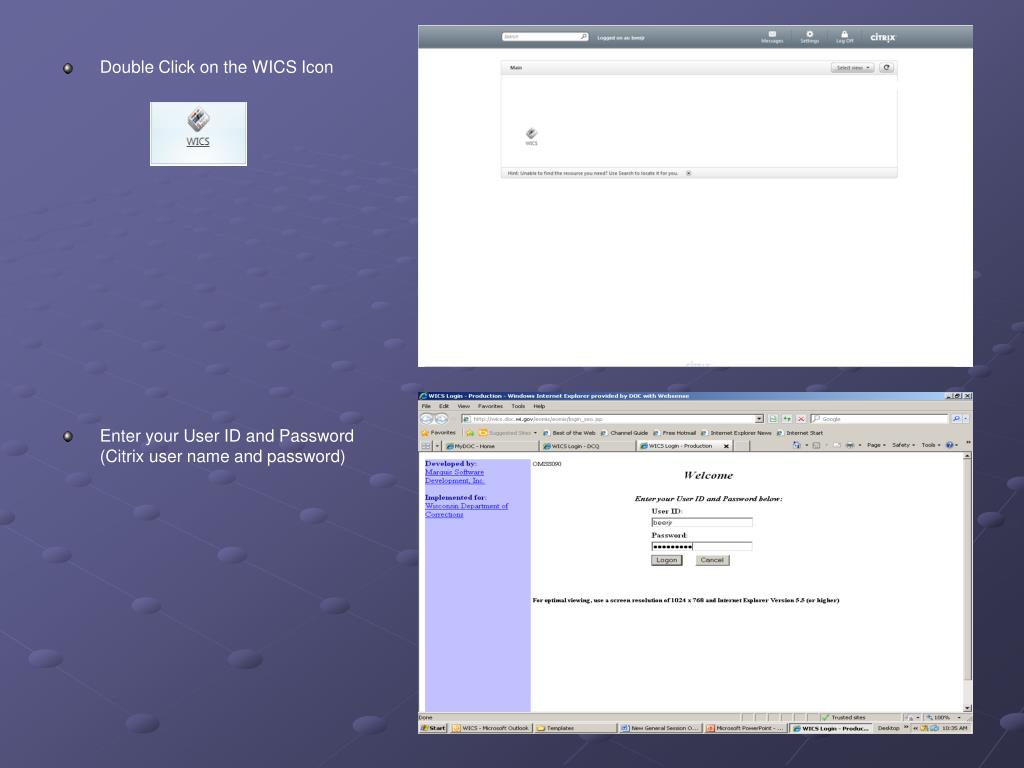Switch to the WICS Login - DCQ tab
Image resolution: width=1024 pixels, height=768 pixels.
pyautogui.click(x=588, y=446)
